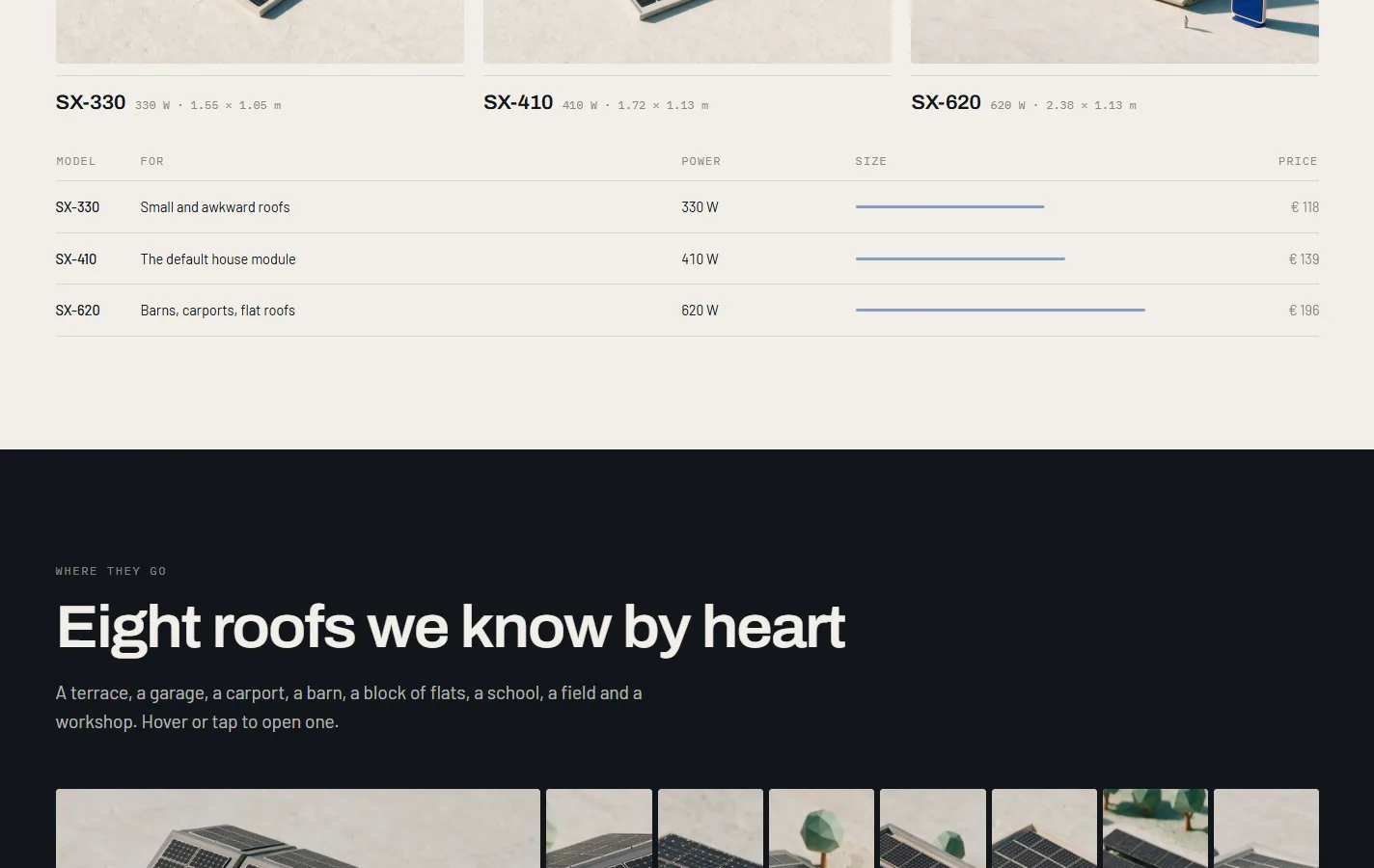Select the "620 W · 2.38 × 1.13 m" spec text
Viewport: 1374px width, 868px height.
(x=1063, y=105)
